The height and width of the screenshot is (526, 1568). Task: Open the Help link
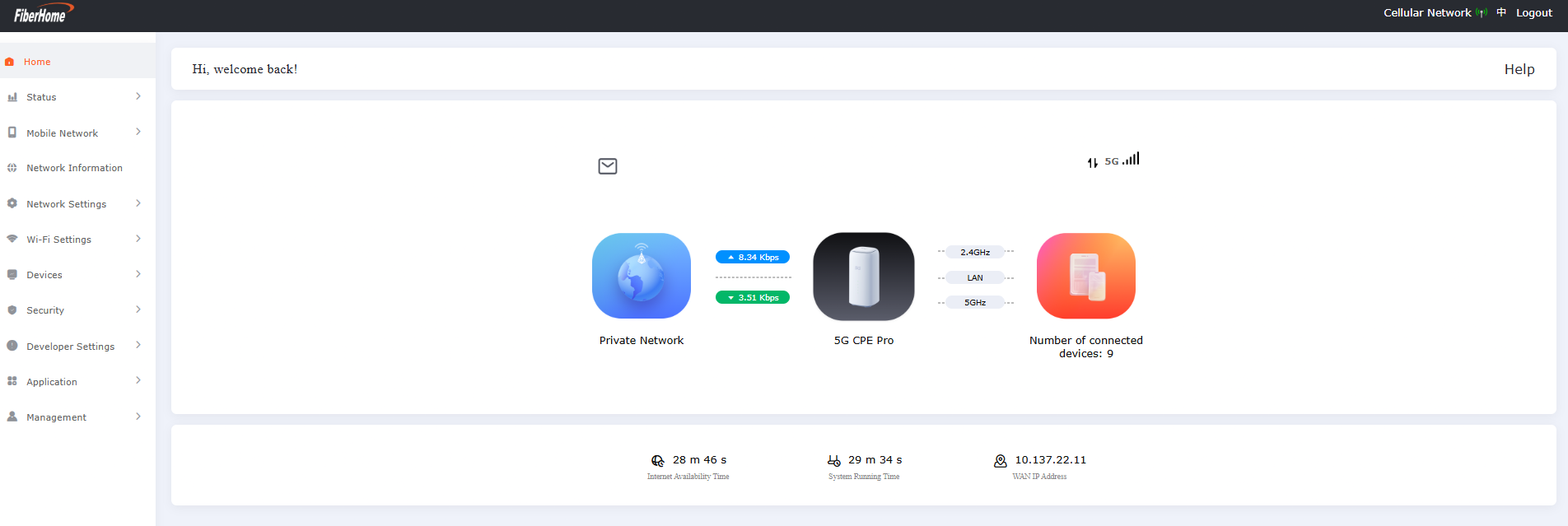coord(1519,69)
